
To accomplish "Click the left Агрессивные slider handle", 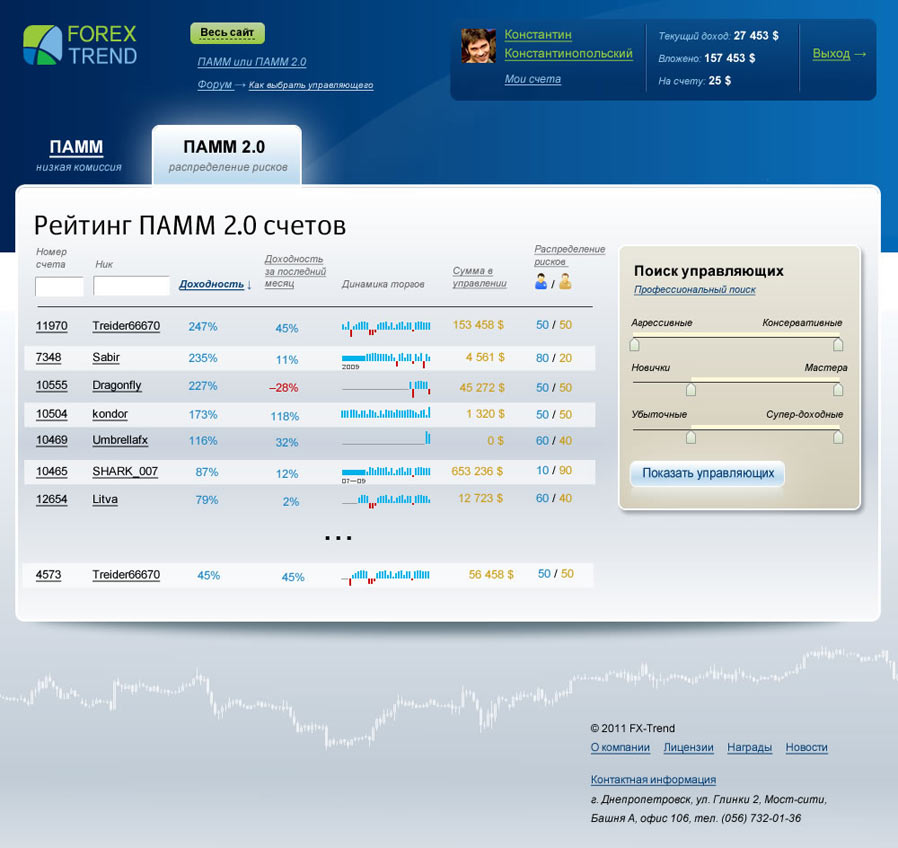I will (x=634, y=344).
